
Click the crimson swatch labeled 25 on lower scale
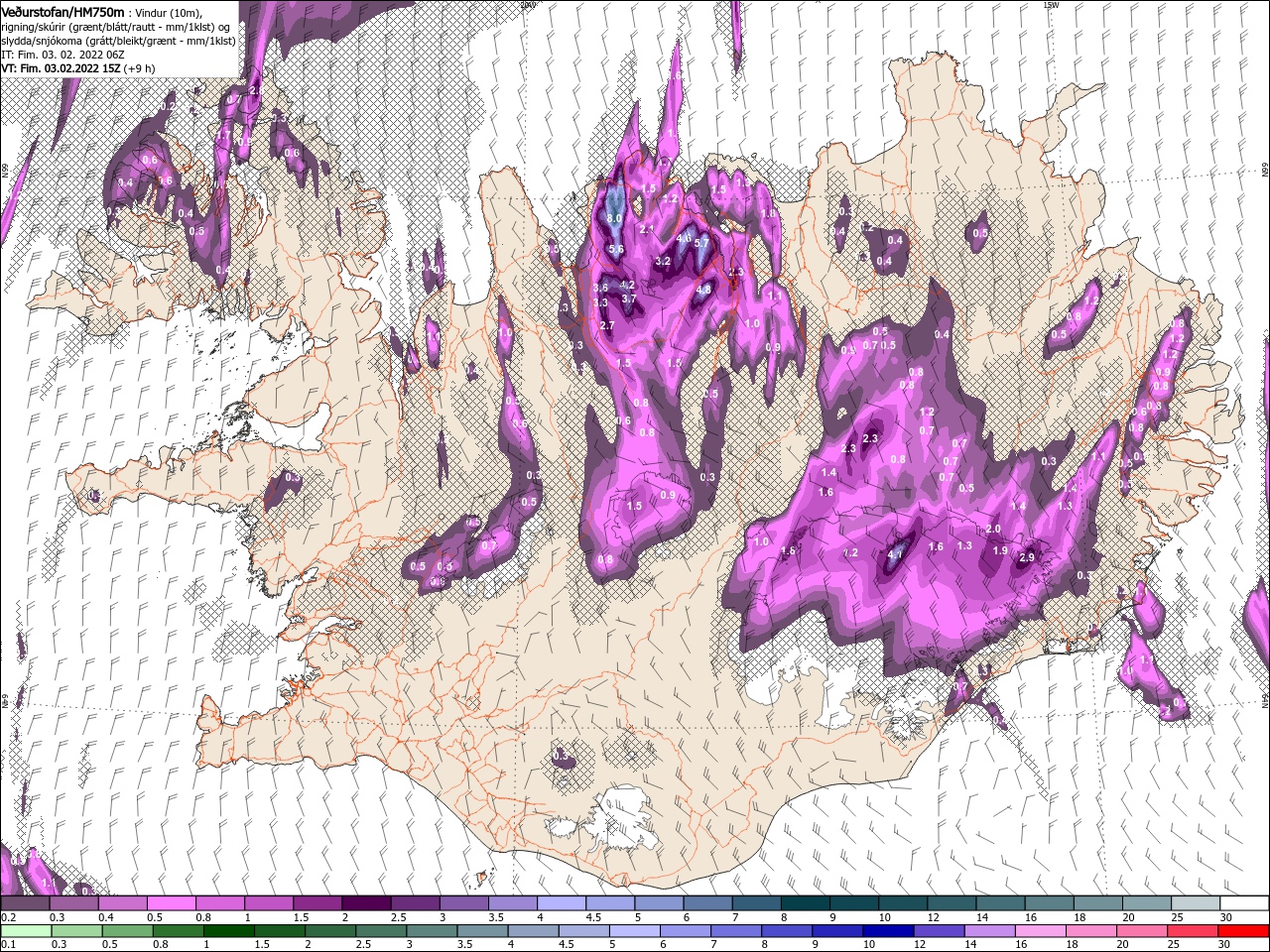click(1196, 930)
